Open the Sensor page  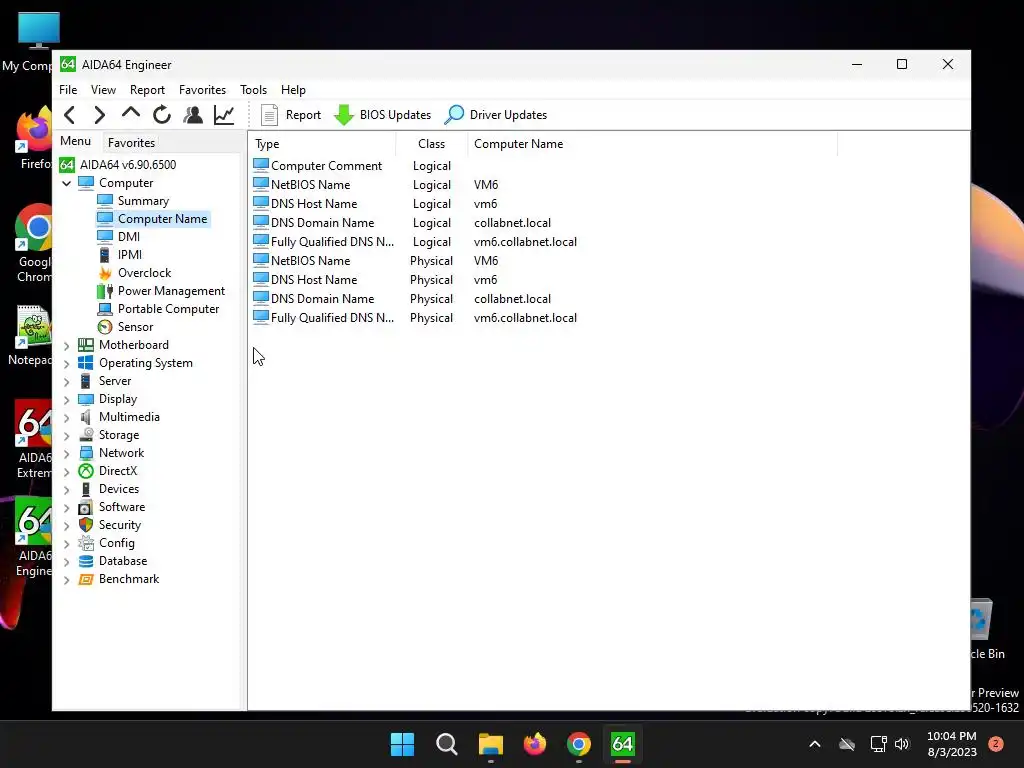(135, 327)
